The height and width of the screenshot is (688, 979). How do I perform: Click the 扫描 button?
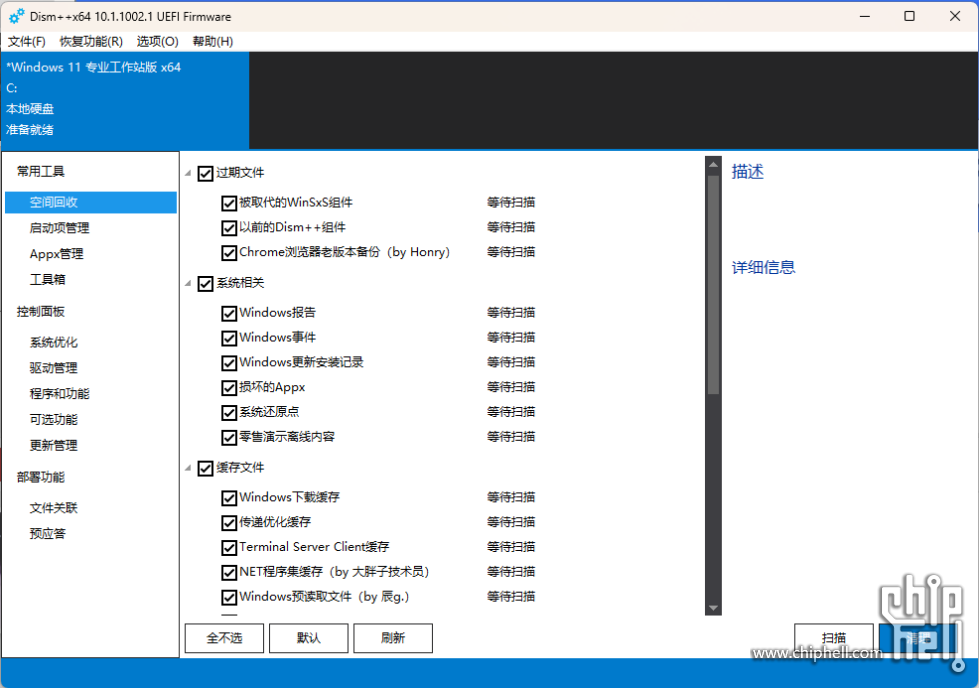point(834,638)
